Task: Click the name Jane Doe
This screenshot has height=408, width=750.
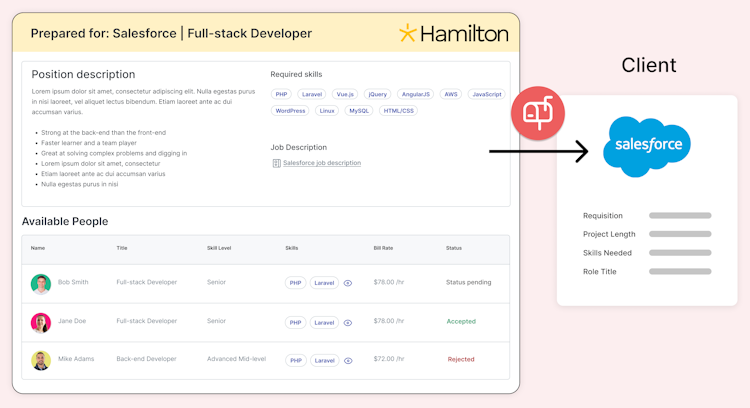Action: [x=72, y=321]
